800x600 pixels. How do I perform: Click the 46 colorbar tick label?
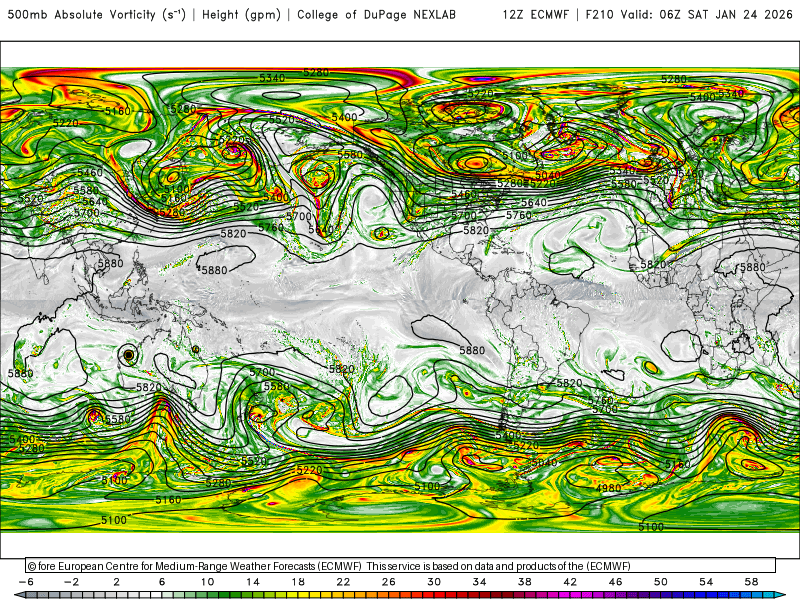tap(615, 582)
